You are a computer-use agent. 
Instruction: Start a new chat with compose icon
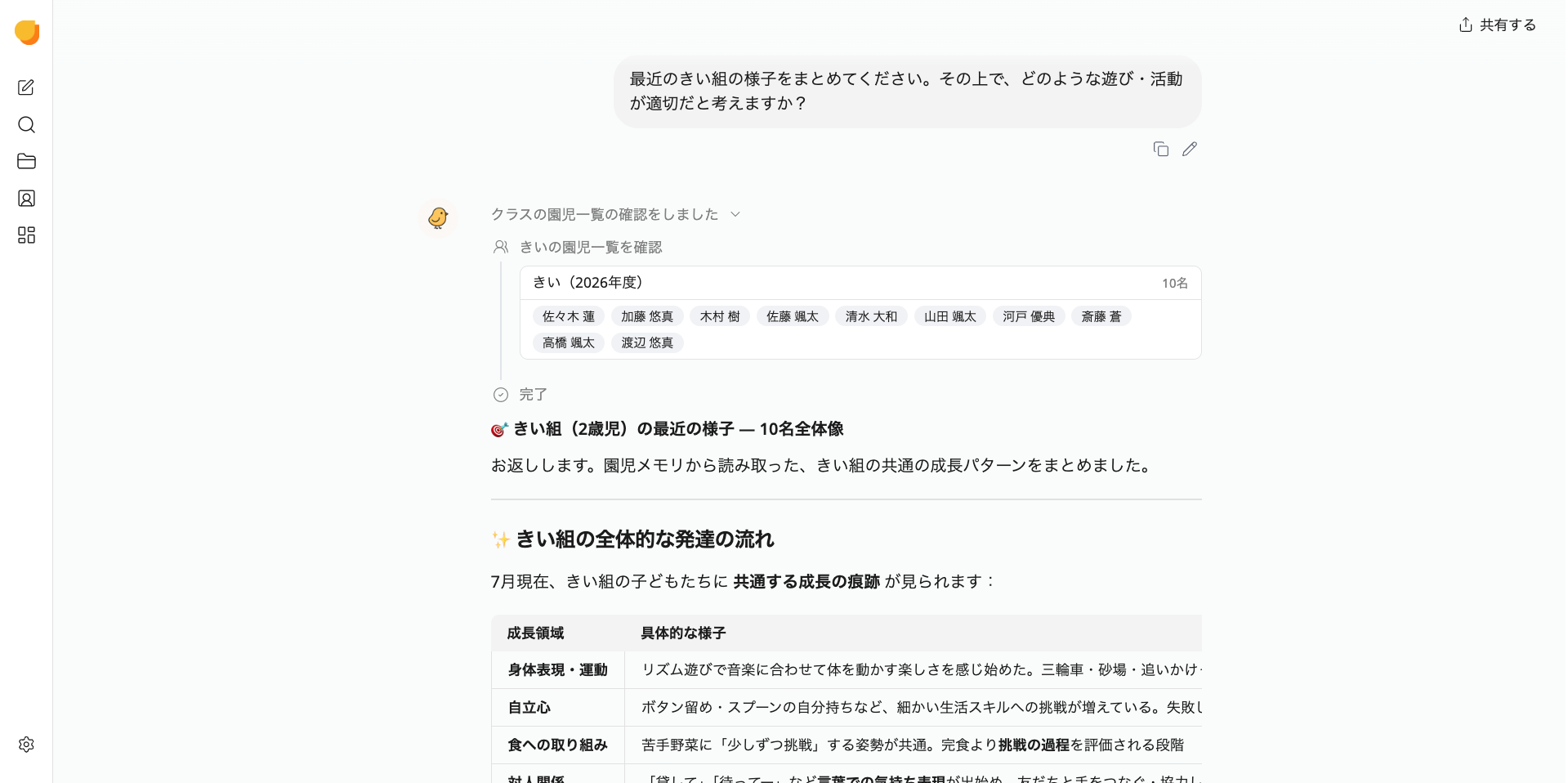pos(26,87)
